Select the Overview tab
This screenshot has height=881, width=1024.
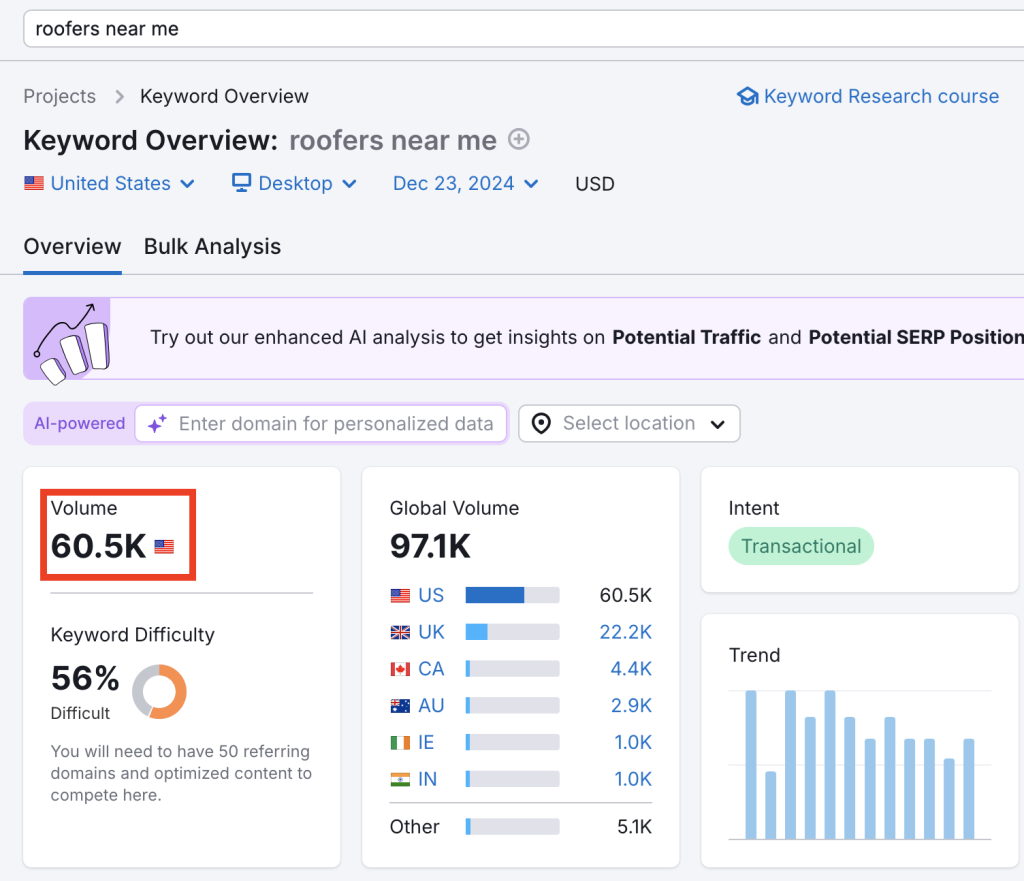(x=72, y=246)
